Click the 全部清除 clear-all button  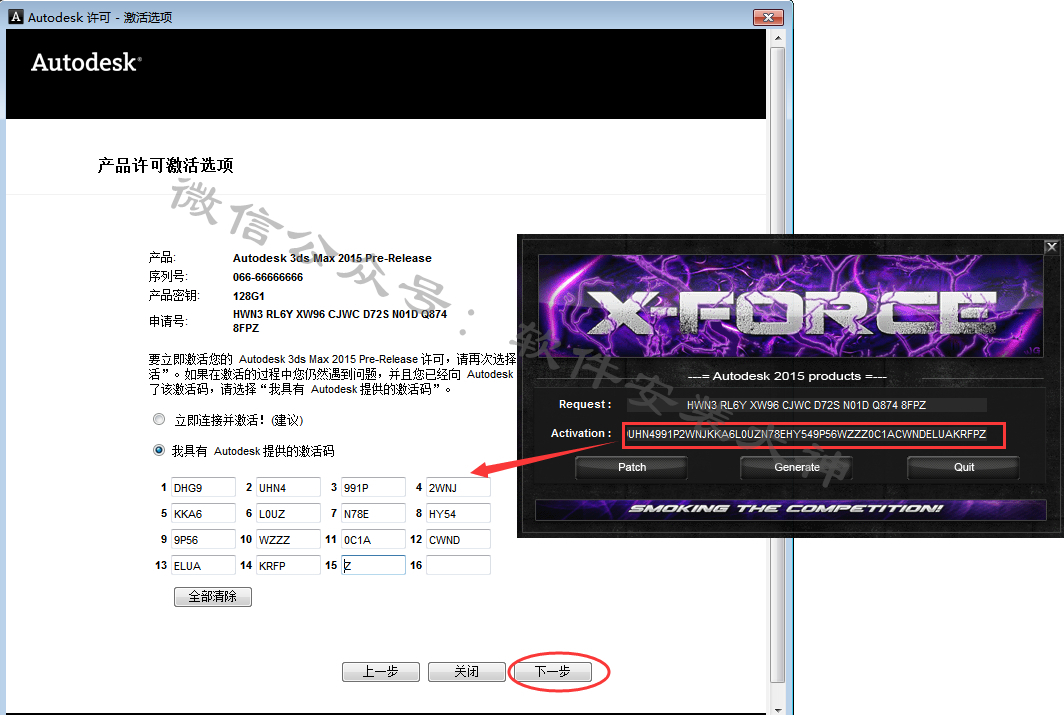click(x=212, y=596)
